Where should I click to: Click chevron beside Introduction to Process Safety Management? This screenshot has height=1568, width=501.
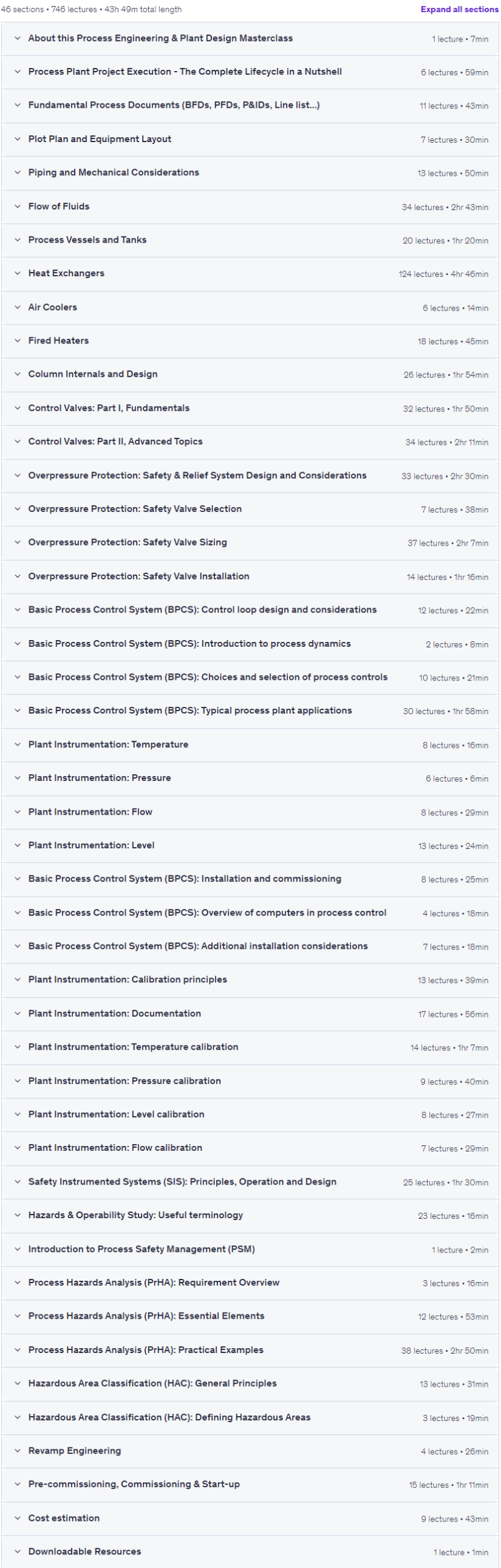[17, 1249]
